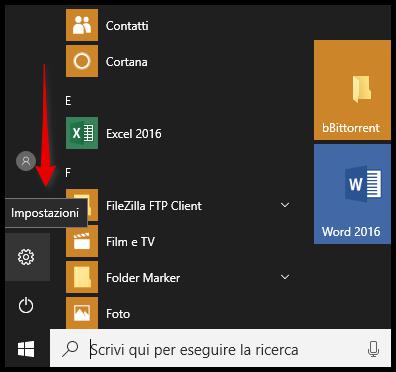The width and height of the screenshot is (396, 372).
Task: Launch the Excel 2016 green icon
Action: (x=82, y=133)
